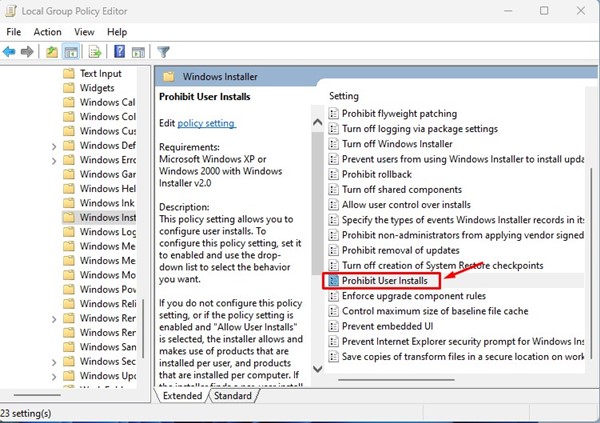This screenshot has width=600, height=423.
Task: Select Control maximum size of baseline file cache
Action: (435, 311)
